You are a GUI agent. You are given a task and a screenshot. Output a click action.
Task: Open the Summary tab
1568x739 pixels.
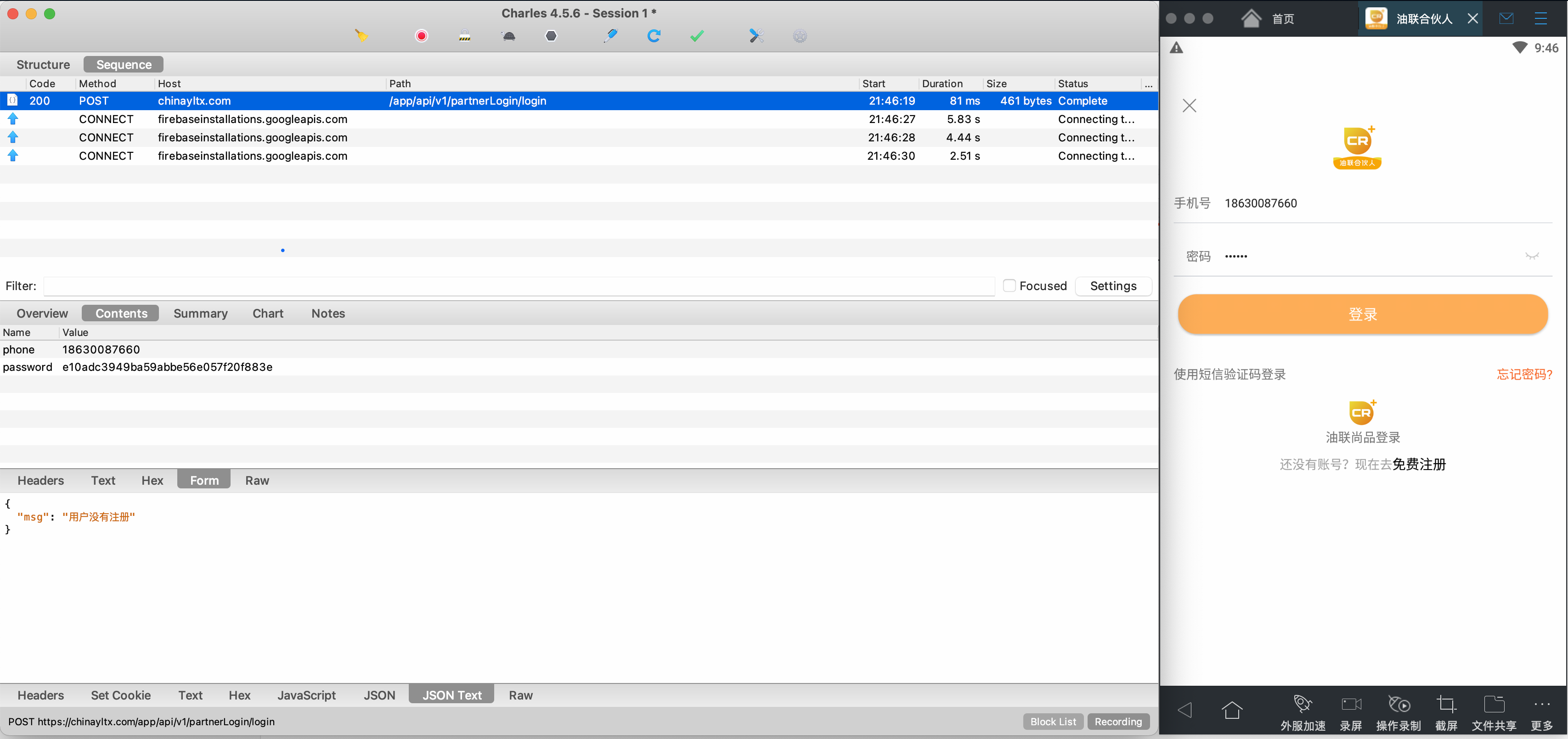click(200, 313)
